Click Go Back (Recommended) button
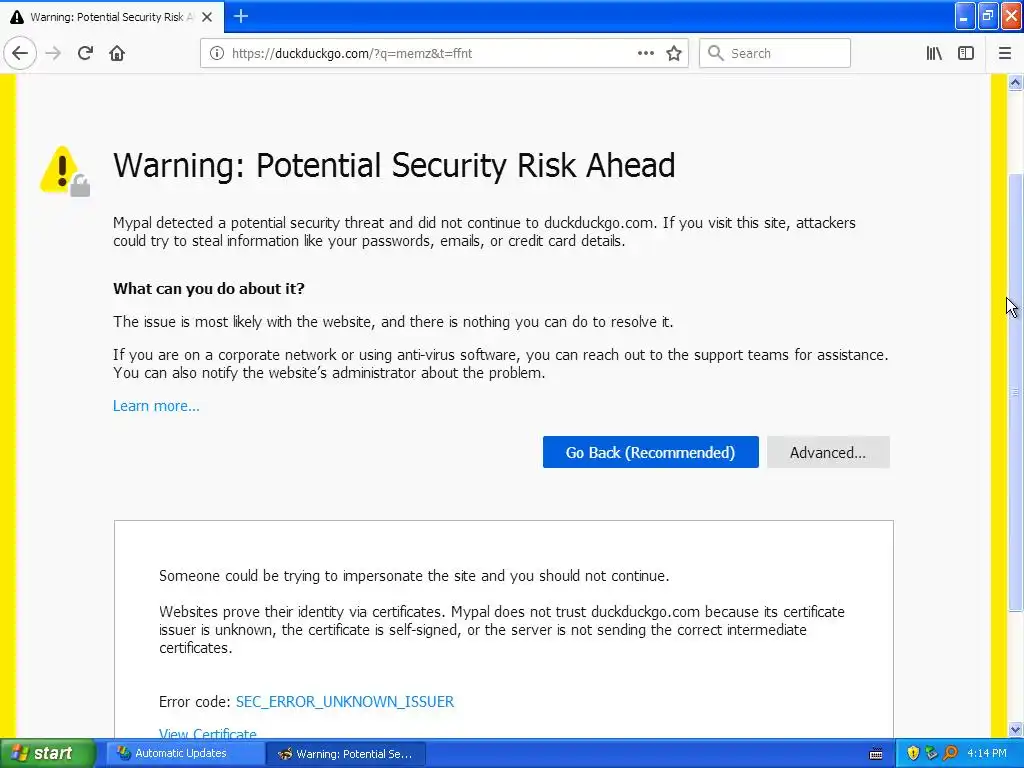 (x=650, y=452)
